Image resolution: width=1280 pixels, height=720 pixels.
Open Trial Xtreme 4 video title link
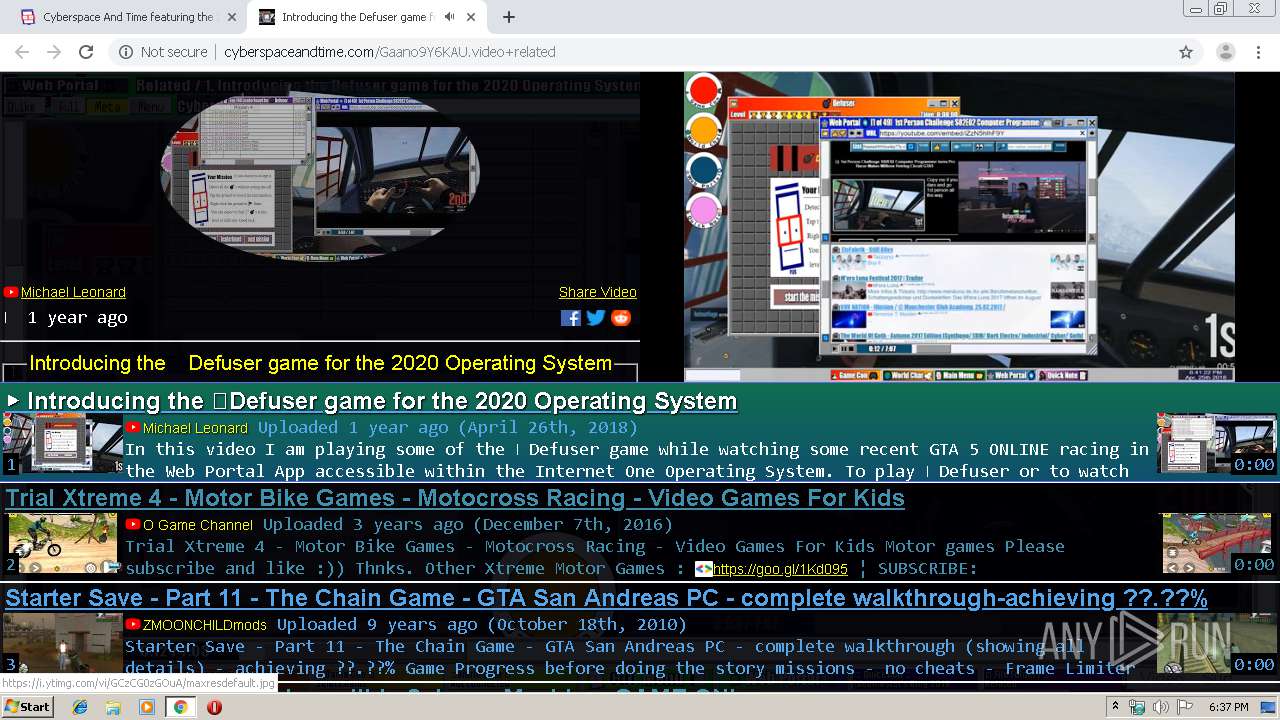455,498
